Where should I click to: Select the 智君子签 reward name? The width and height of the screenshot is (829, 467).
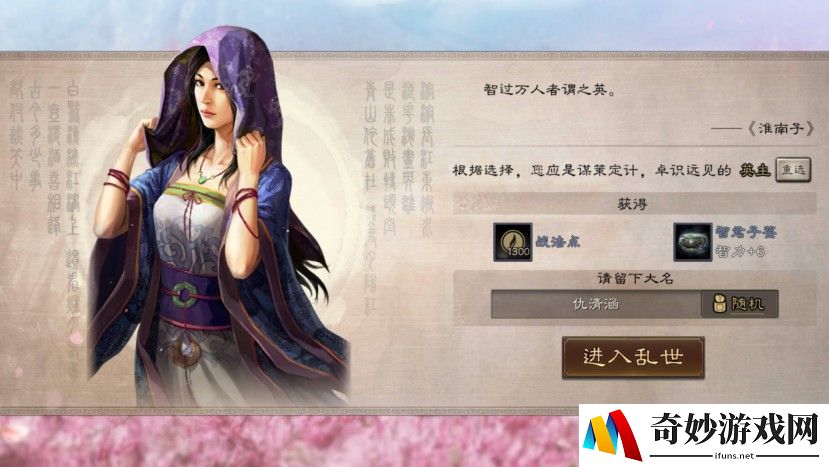[x=746, y=232]
